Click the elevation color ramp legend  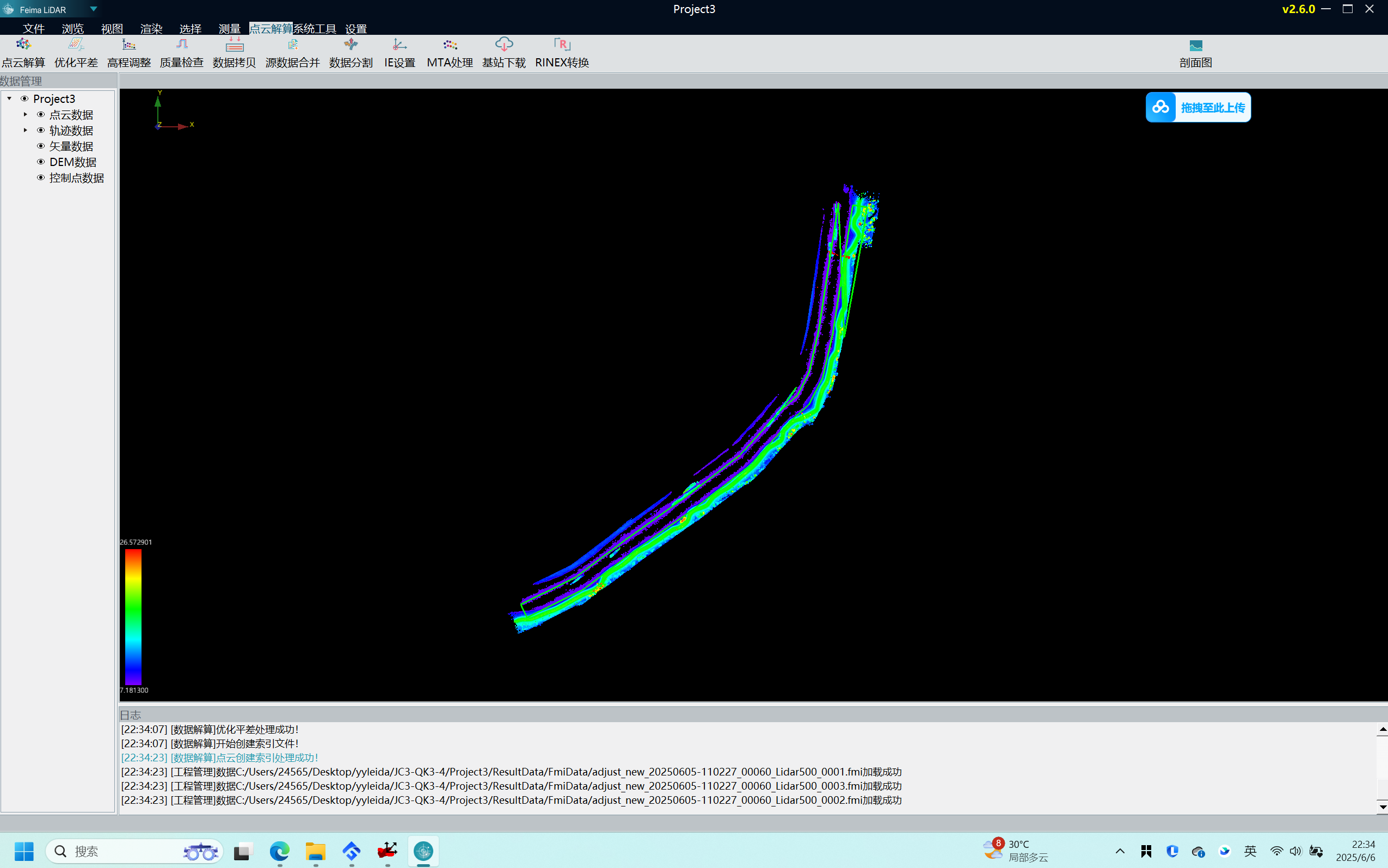point(133,616)
